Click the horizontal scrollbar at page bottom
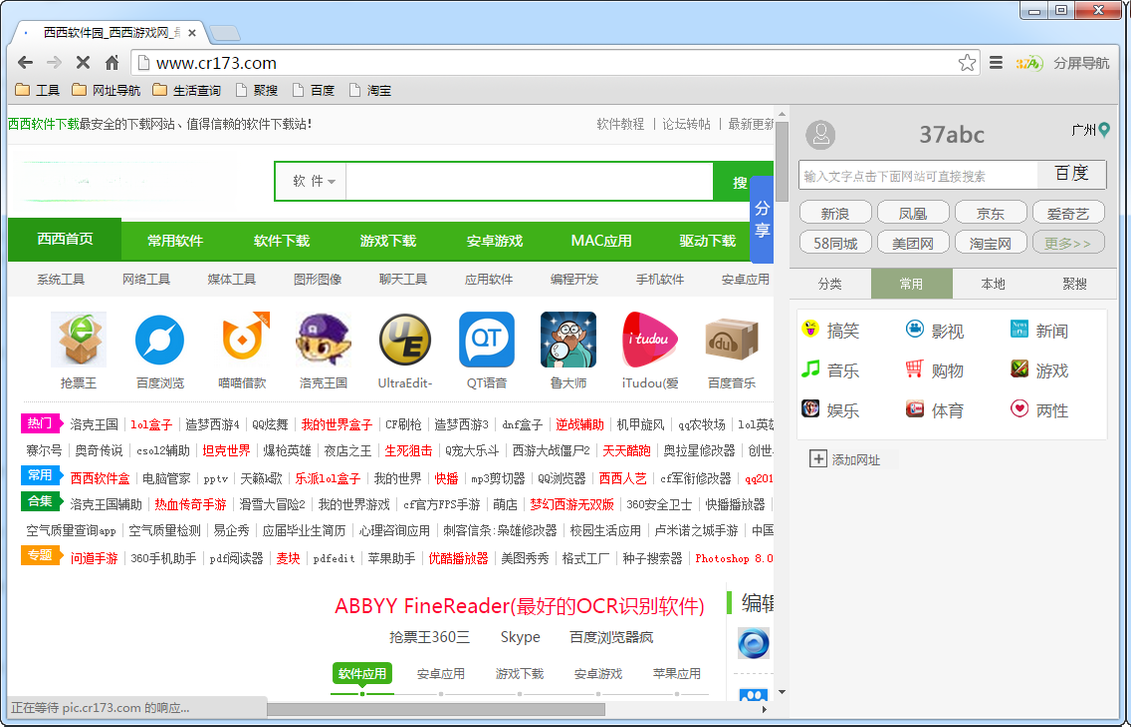The width and height of the screenshot is (1131, 727). (436, 710)
